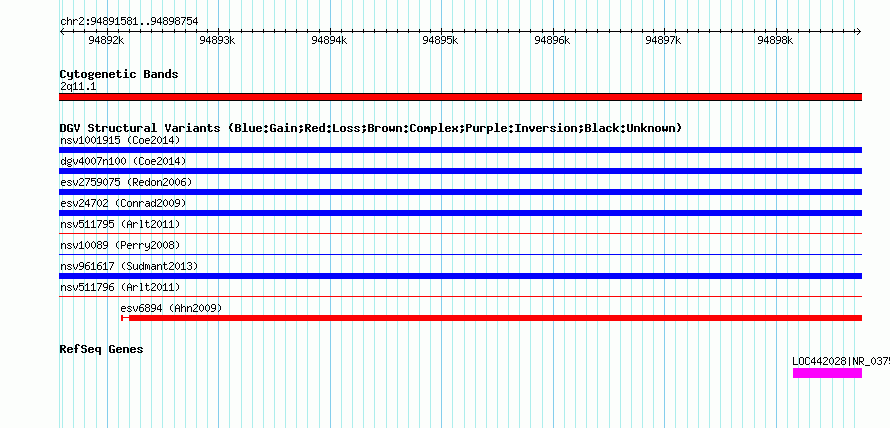Screen dimensions: 890x428
Task: Click the 94898k ruler tick label
Action: (x=775, y=41)
